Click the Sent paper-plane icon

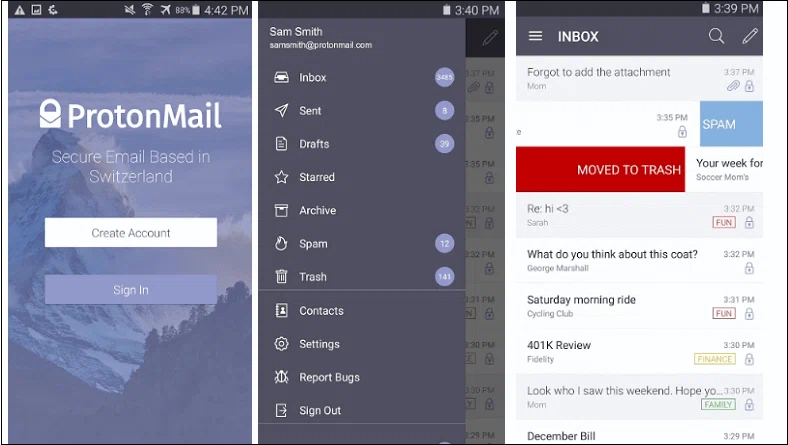281,111
